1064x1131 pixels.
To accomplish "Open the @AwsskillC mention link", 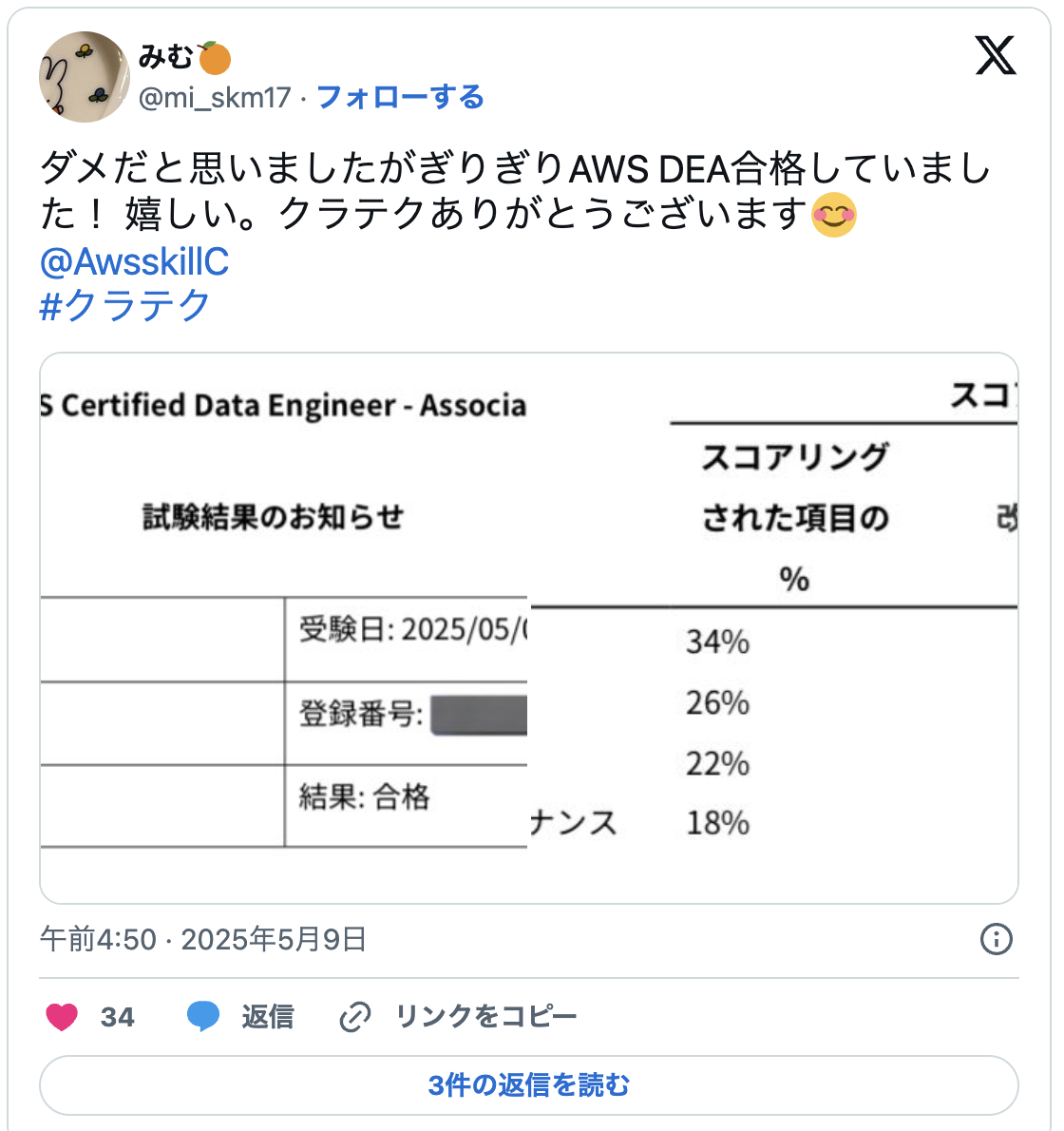I will 139,263.
